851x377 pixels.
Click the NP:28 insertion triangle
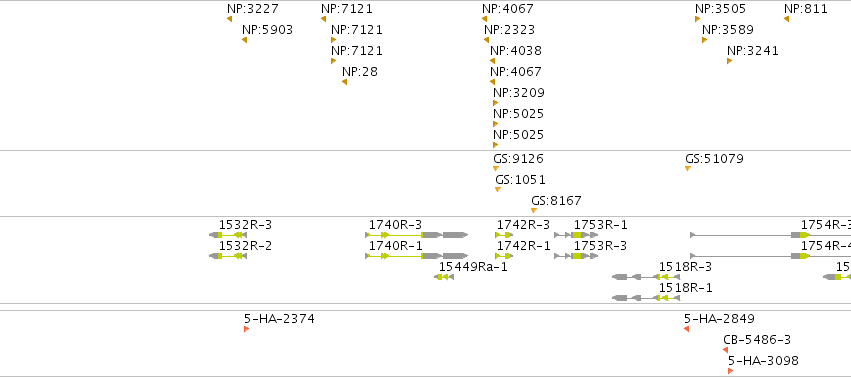coord(345,82)
